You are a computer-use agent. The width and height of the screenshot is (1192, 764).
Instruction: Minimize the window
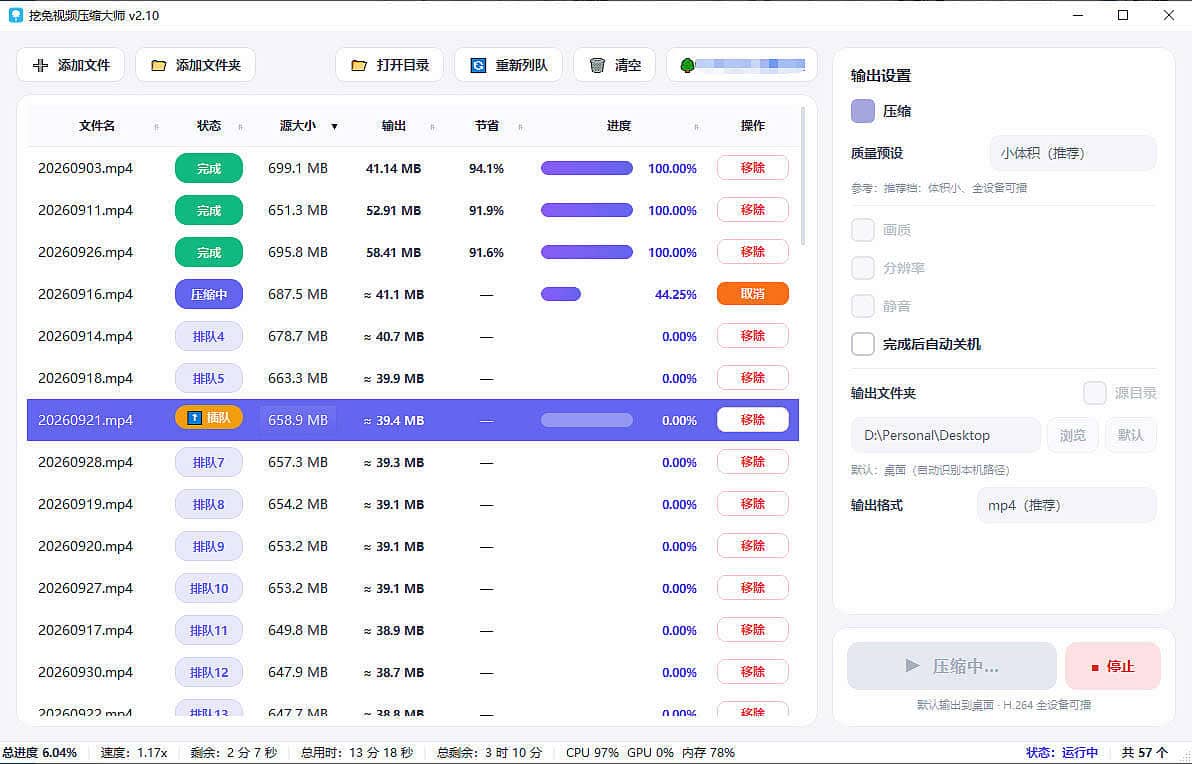[1078, 15]
